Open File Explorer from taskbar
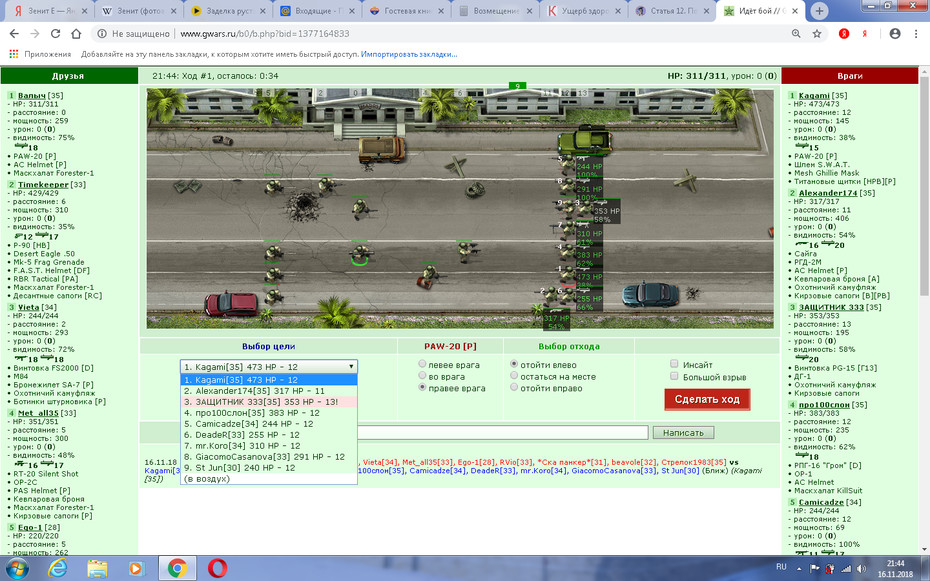This screenshot has height=581, width=930. click(x=97, y=568)
